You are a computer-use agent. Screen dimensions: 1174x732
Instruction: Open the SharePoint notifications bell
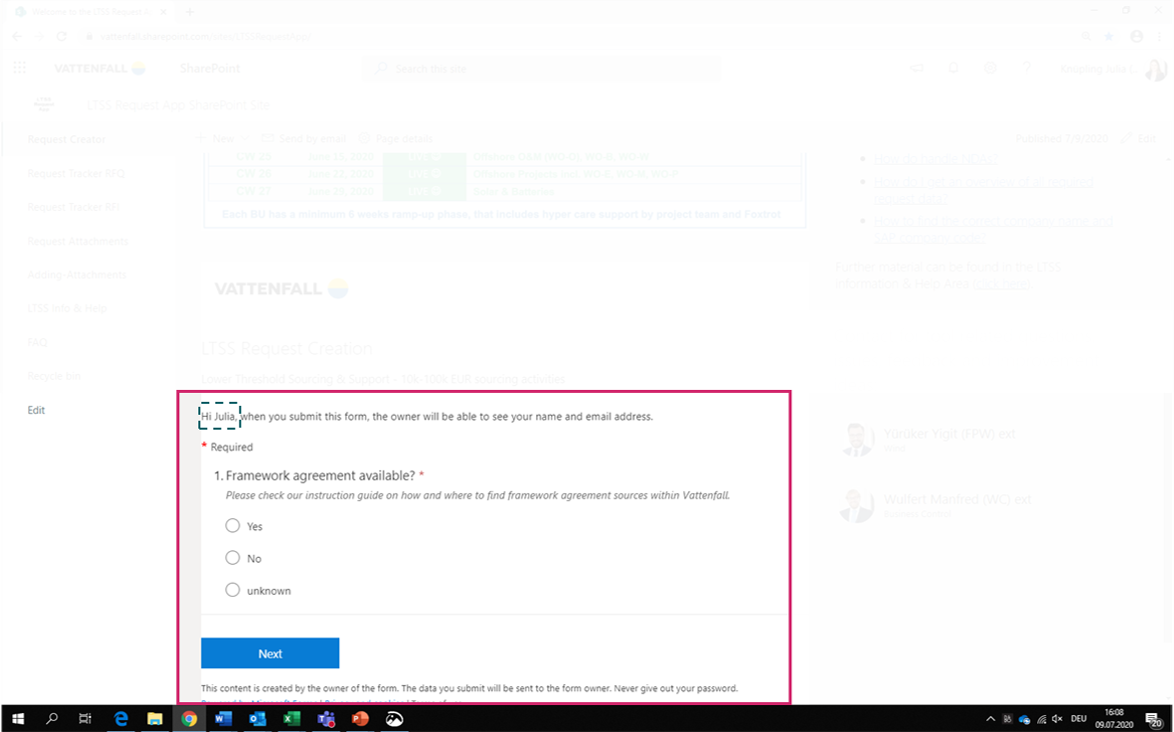point(953,68)
